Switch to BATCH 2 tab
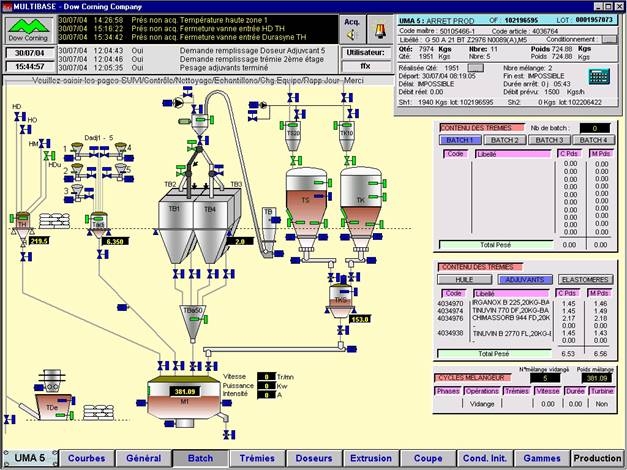Viewport: 627px width, 470px height. tap(505, 140)
